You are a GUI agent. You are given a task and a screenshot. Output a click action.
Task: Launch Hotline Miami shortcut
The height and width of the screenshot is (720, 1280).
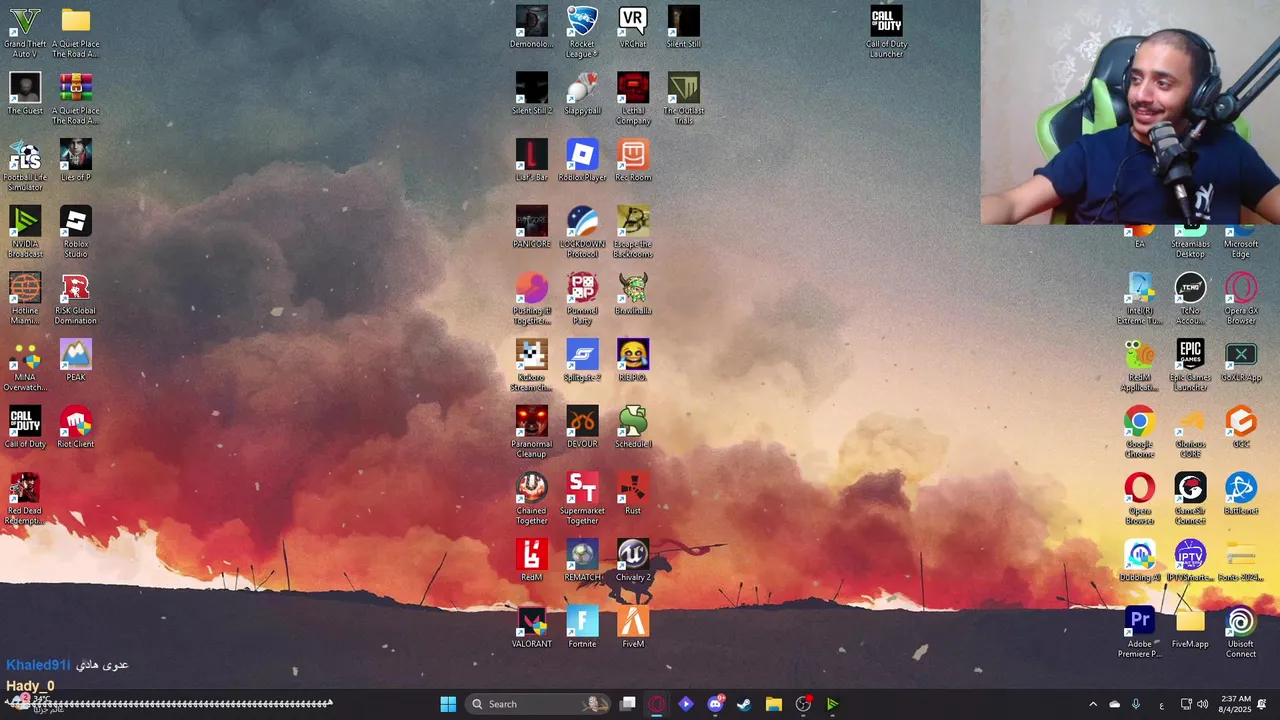point(25,299)
